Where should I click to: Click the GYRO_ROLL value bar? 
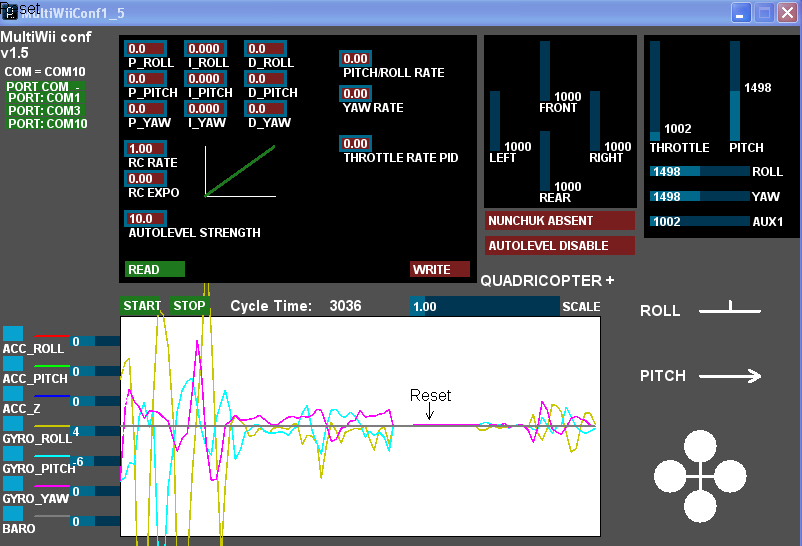point(95,431)
